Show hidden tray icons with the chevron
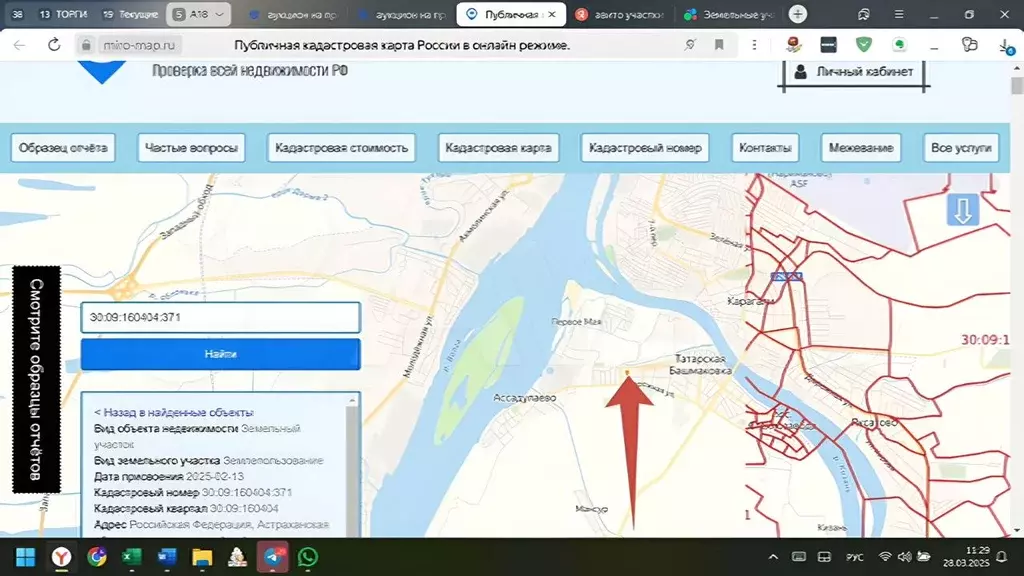Image resolution: width=1024 pixels, height=576 pixels. tap(773, 557)
